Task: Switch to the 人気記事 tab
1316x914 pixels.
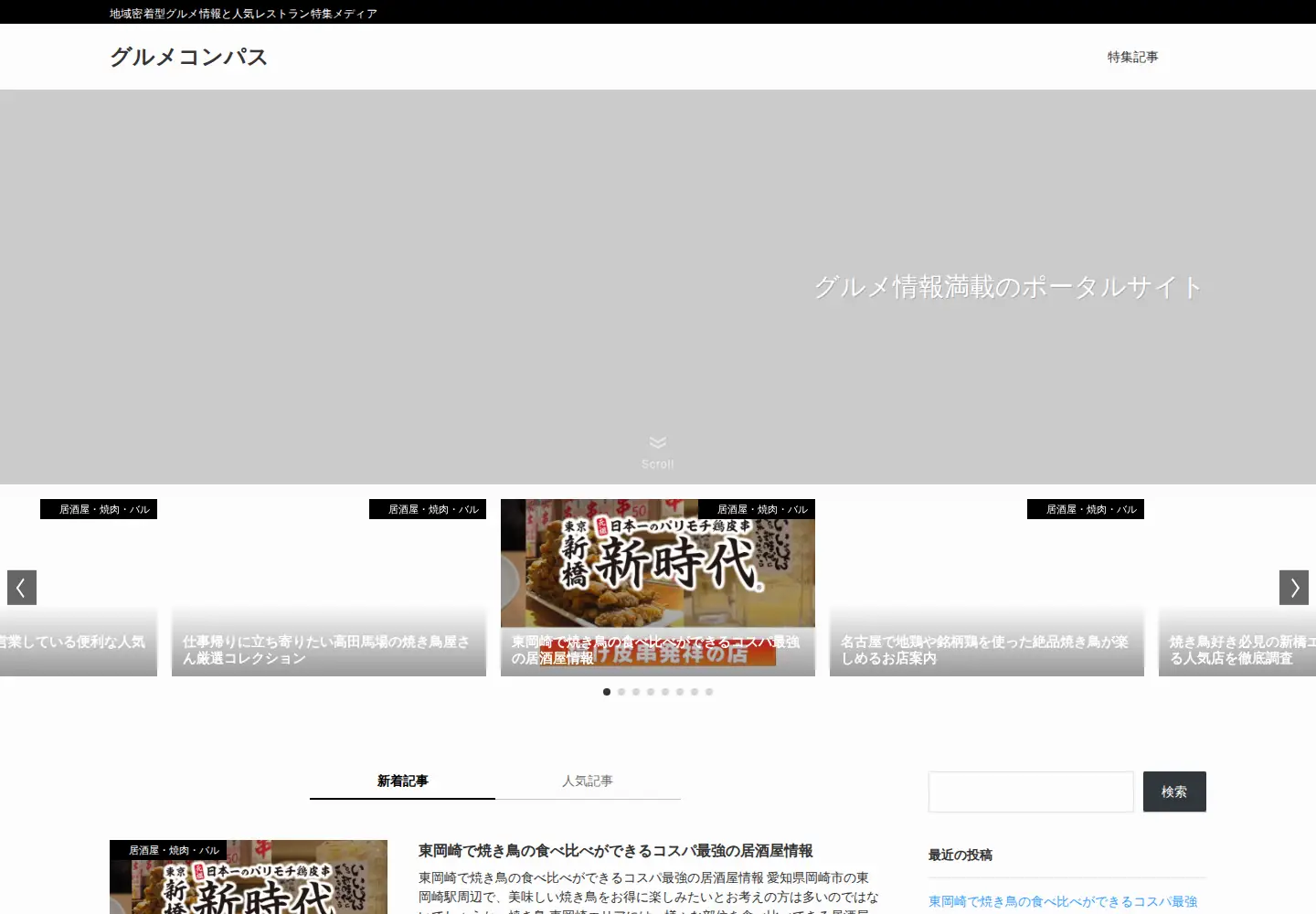Action: (x=588, y=781)
